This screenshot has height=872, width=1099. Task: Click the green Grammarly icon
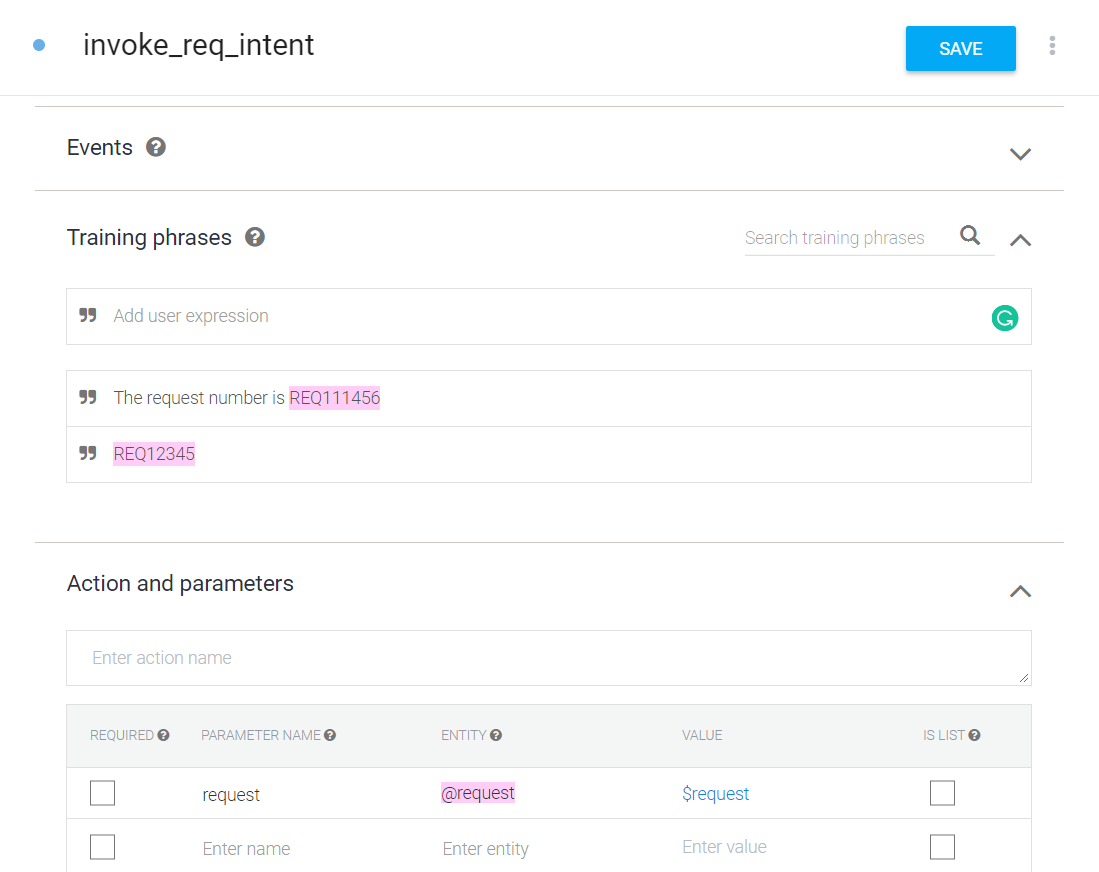tap(1004, 318)
